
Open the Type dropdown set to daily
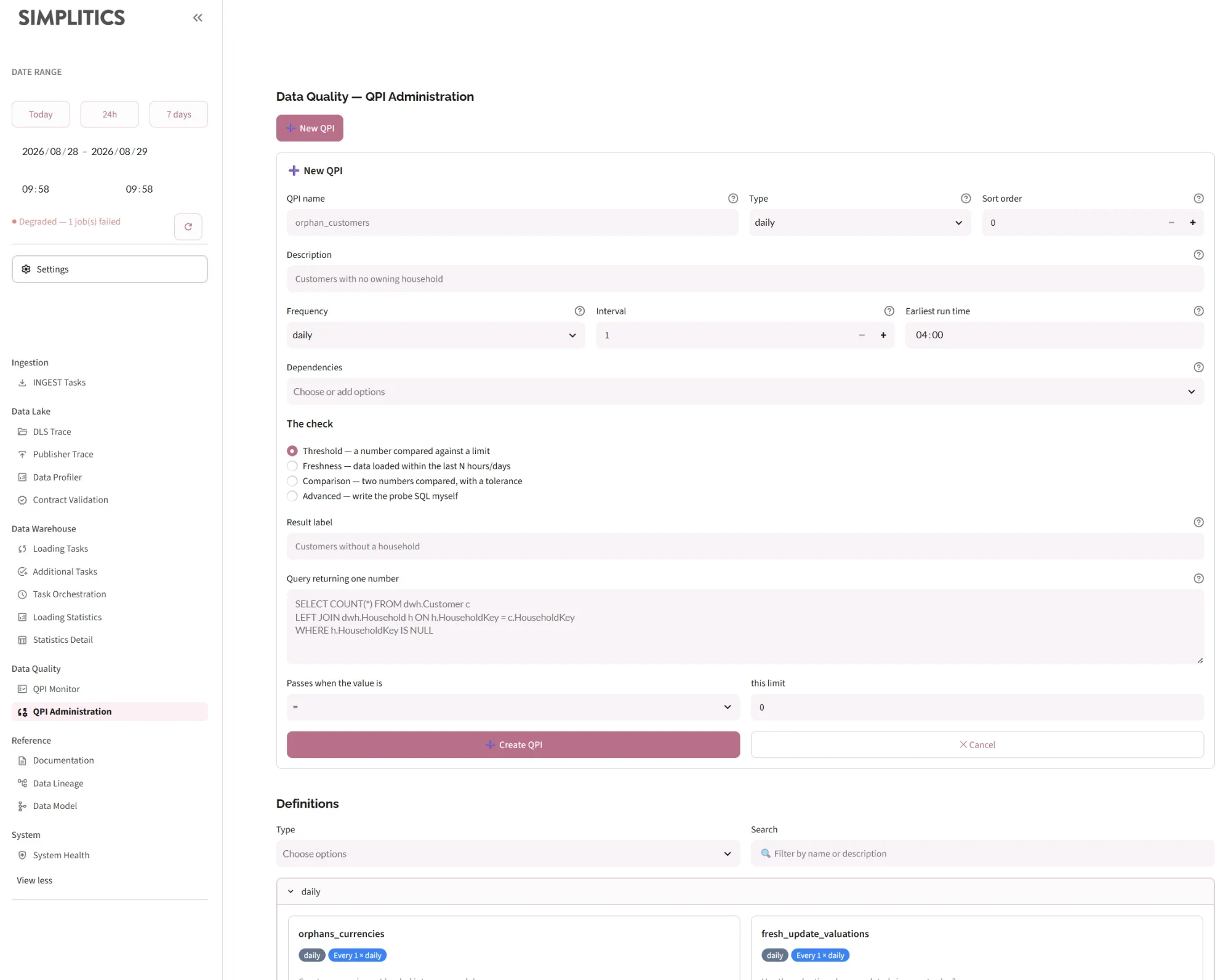(x=859, y=223)
